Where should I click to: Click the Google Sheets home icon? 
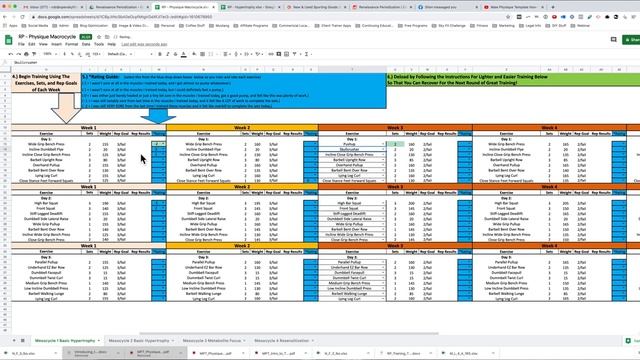[x=9, y=40]
